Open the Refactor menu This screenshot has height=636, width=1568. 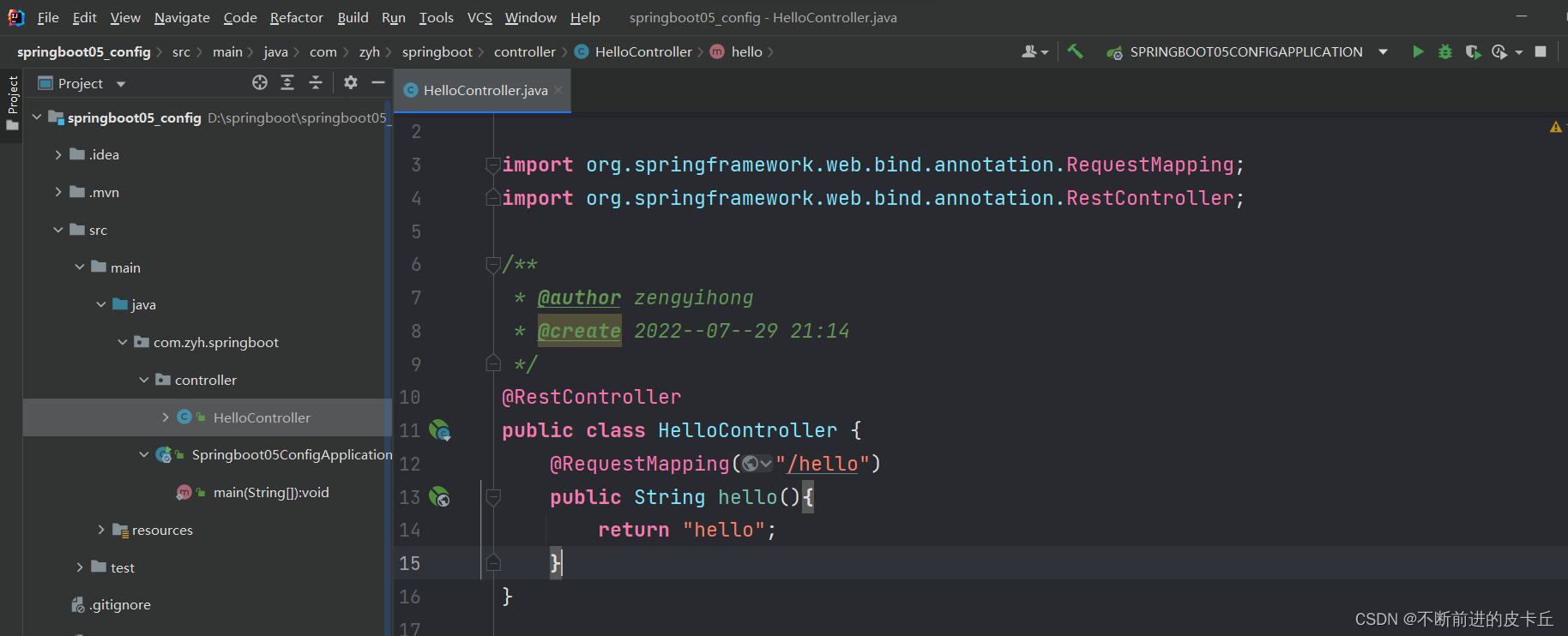click(296, 17)
